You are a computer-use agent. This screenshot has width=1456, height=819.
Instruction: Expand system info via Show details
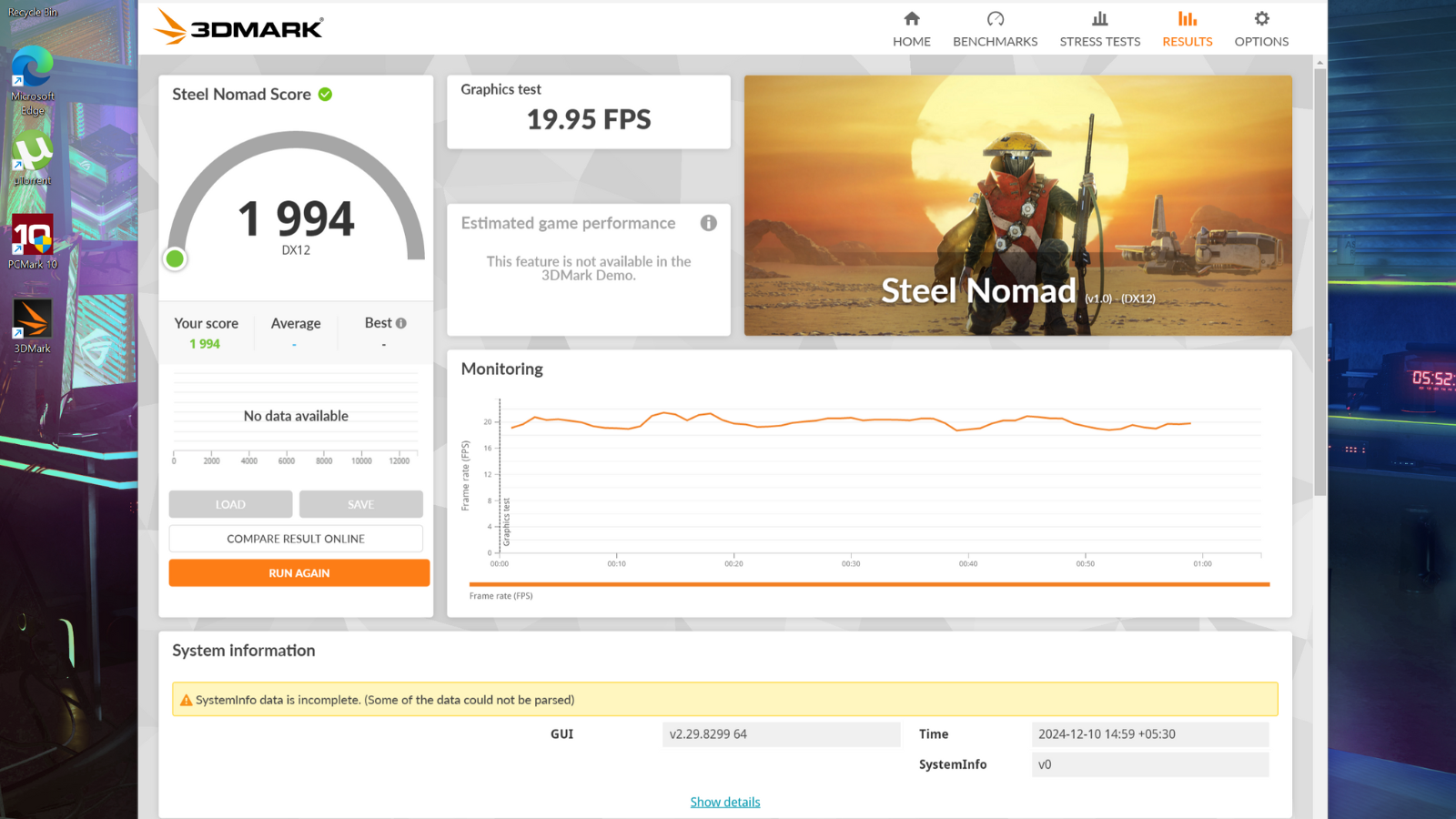point(724,802)
